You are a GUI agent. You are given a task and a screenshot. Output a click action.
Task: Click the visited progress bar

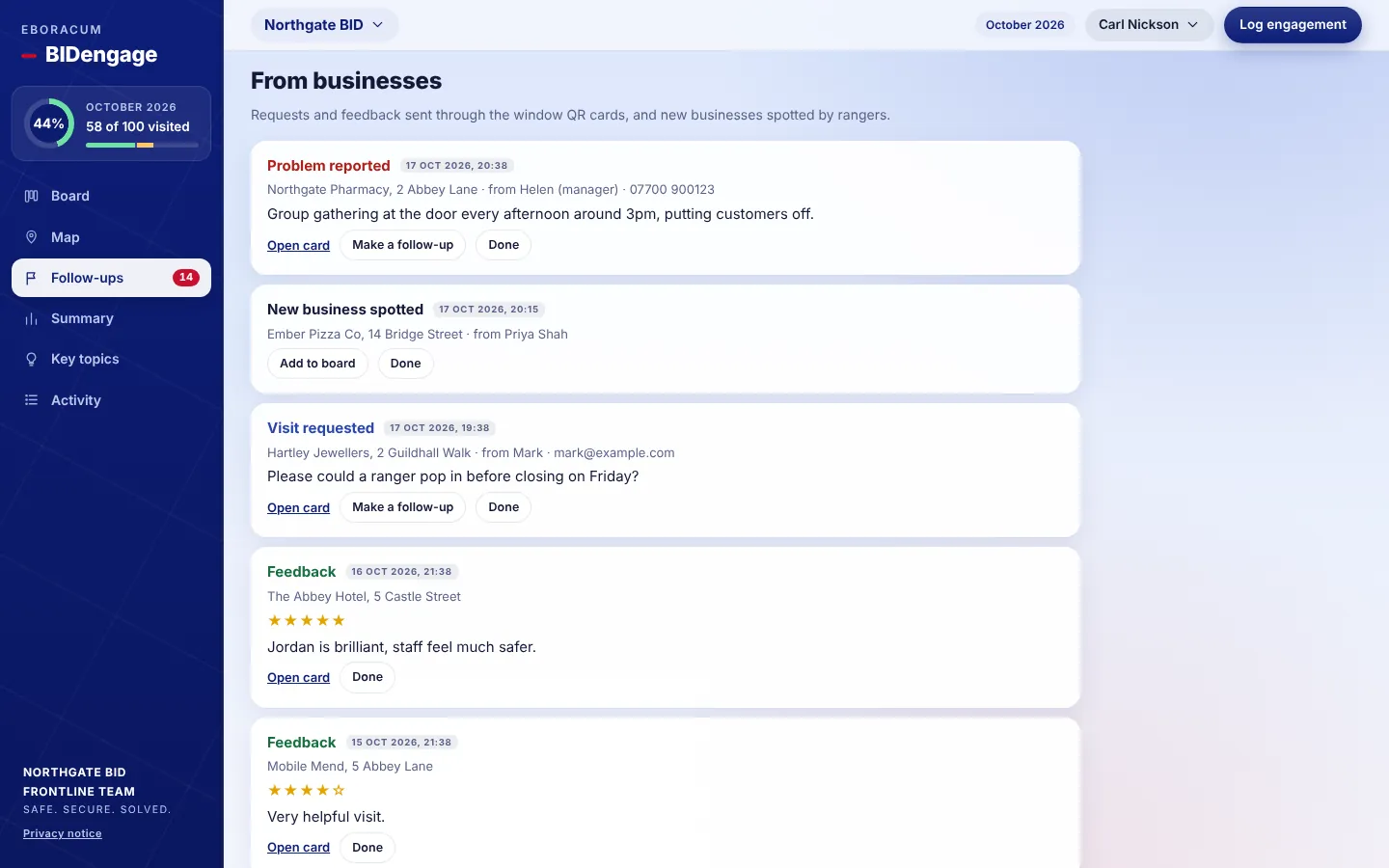[142, 145]
